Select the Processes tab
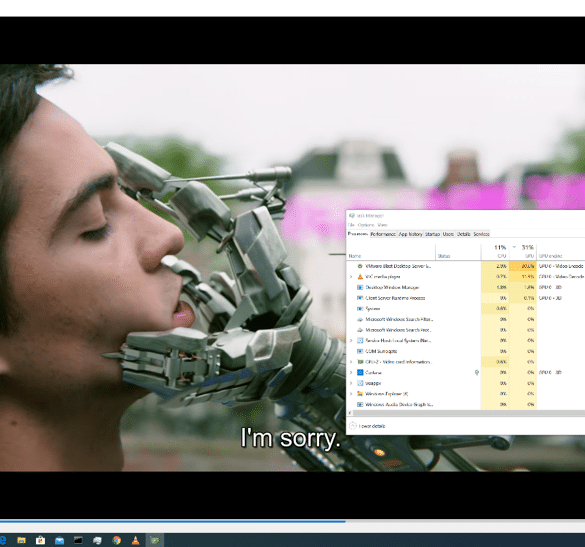The height and width of the screenshot is (547, 585). [x=358, y=234]
